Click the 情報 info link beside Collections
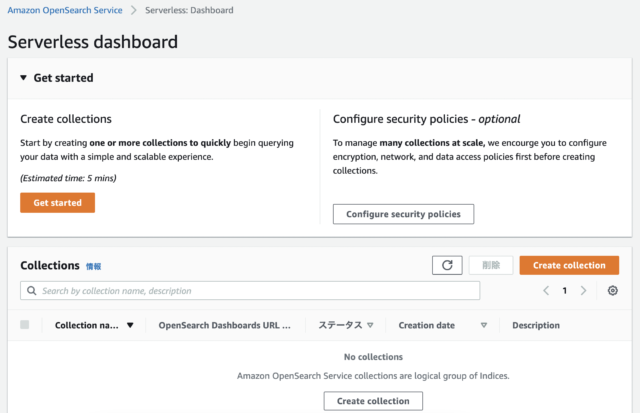 (x=93, y=266)
